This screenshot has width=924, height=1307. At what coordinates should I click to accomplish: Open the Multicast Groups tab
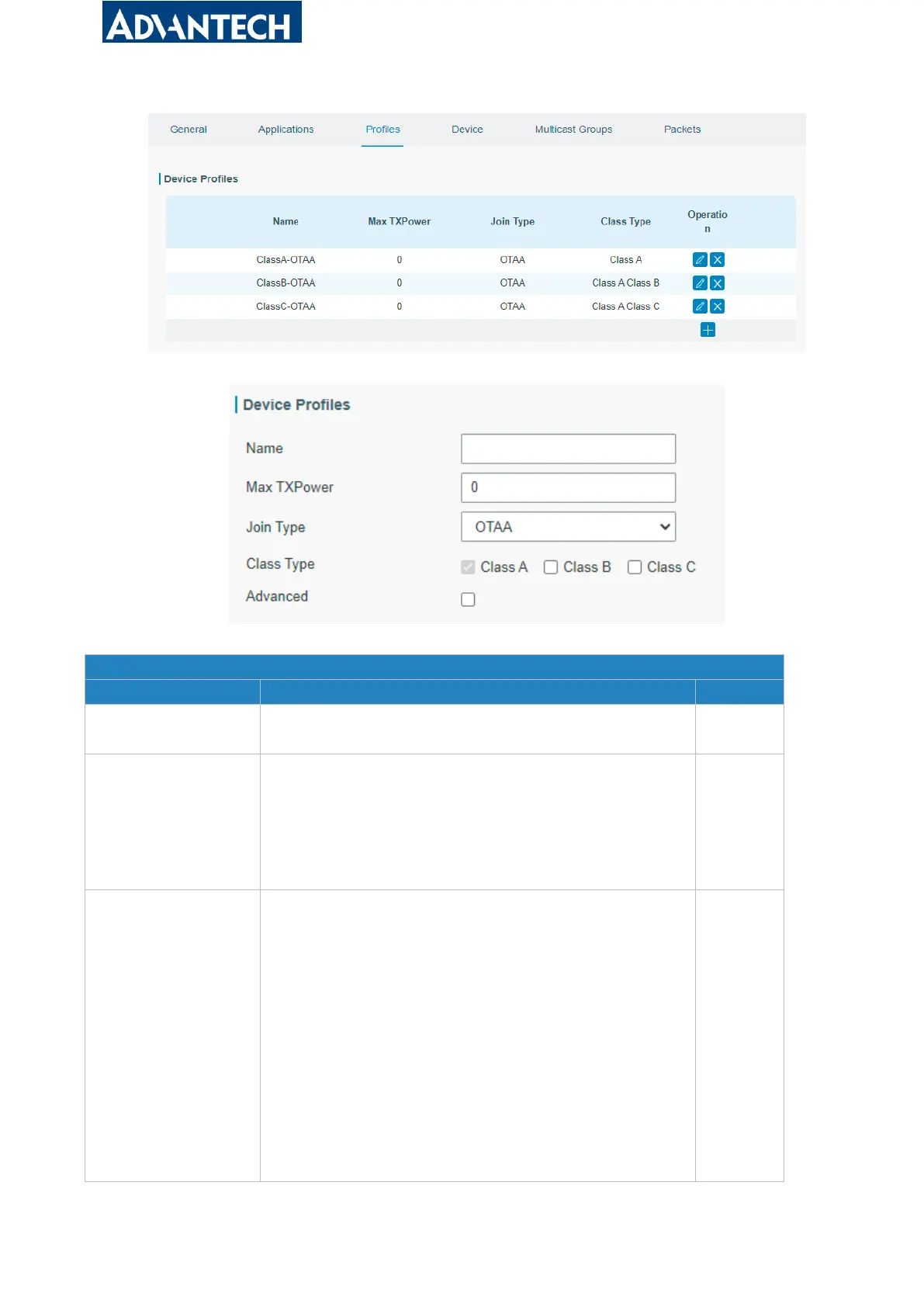click(x=573, y=130)
